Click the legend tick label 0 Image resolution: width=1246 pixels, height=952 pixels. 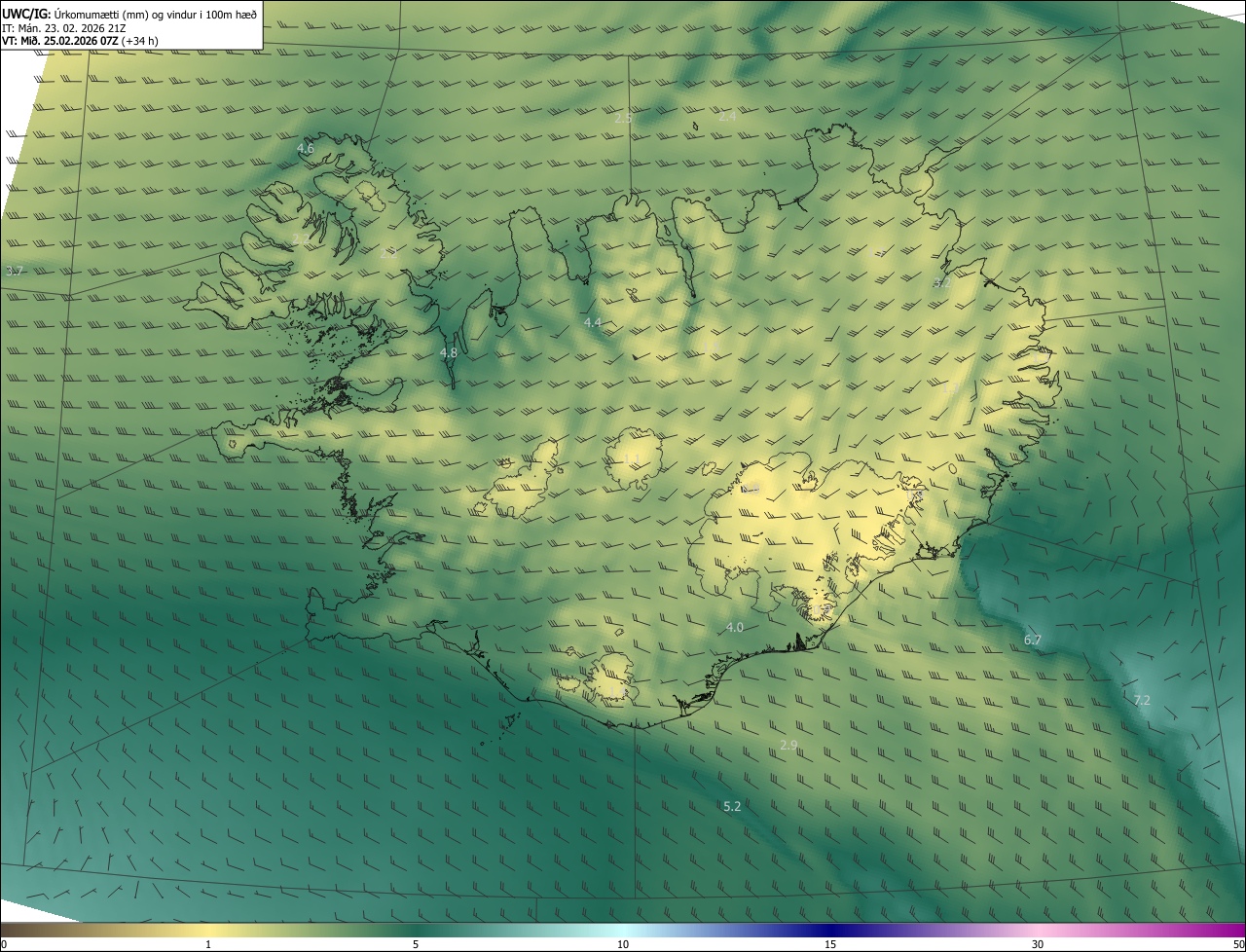(3, 944)
